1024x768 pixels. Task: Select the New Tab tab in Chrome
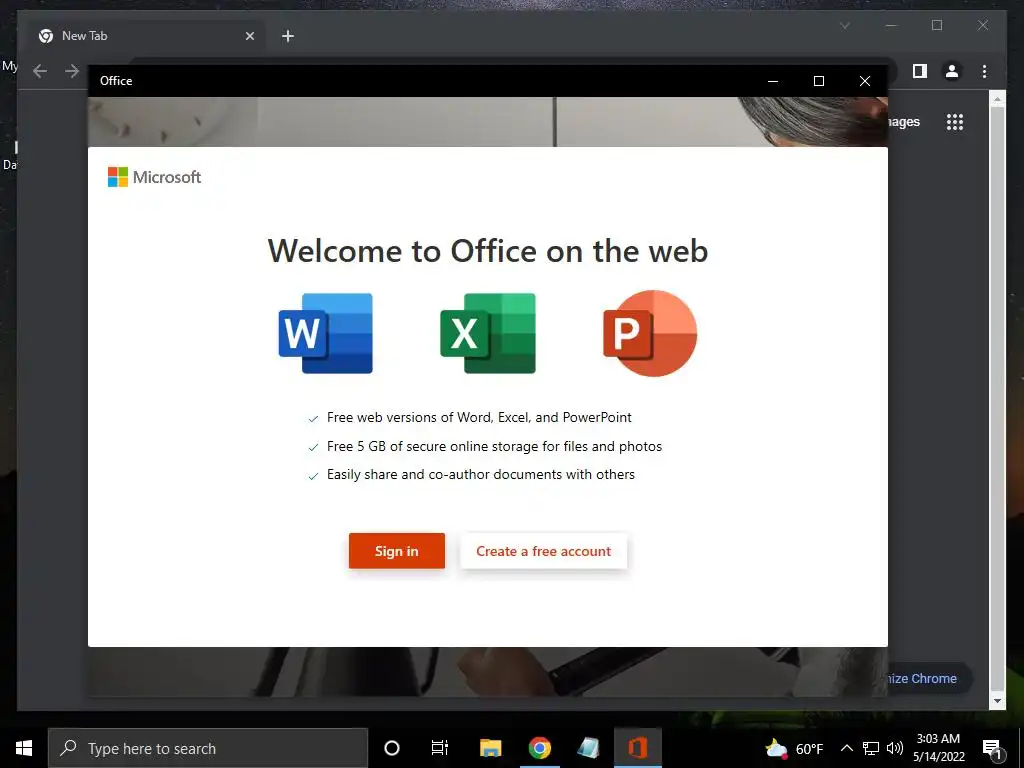[147, 36]
